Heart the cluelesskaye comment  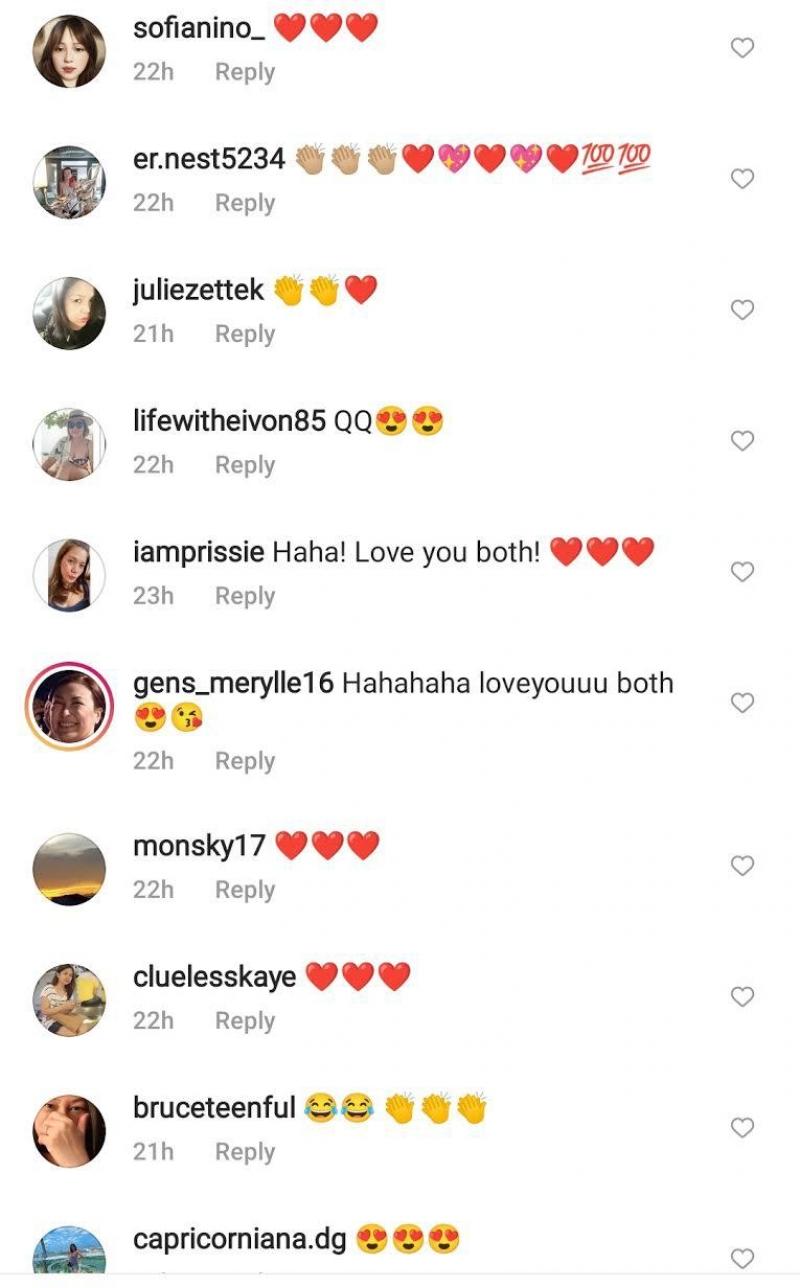742,997
